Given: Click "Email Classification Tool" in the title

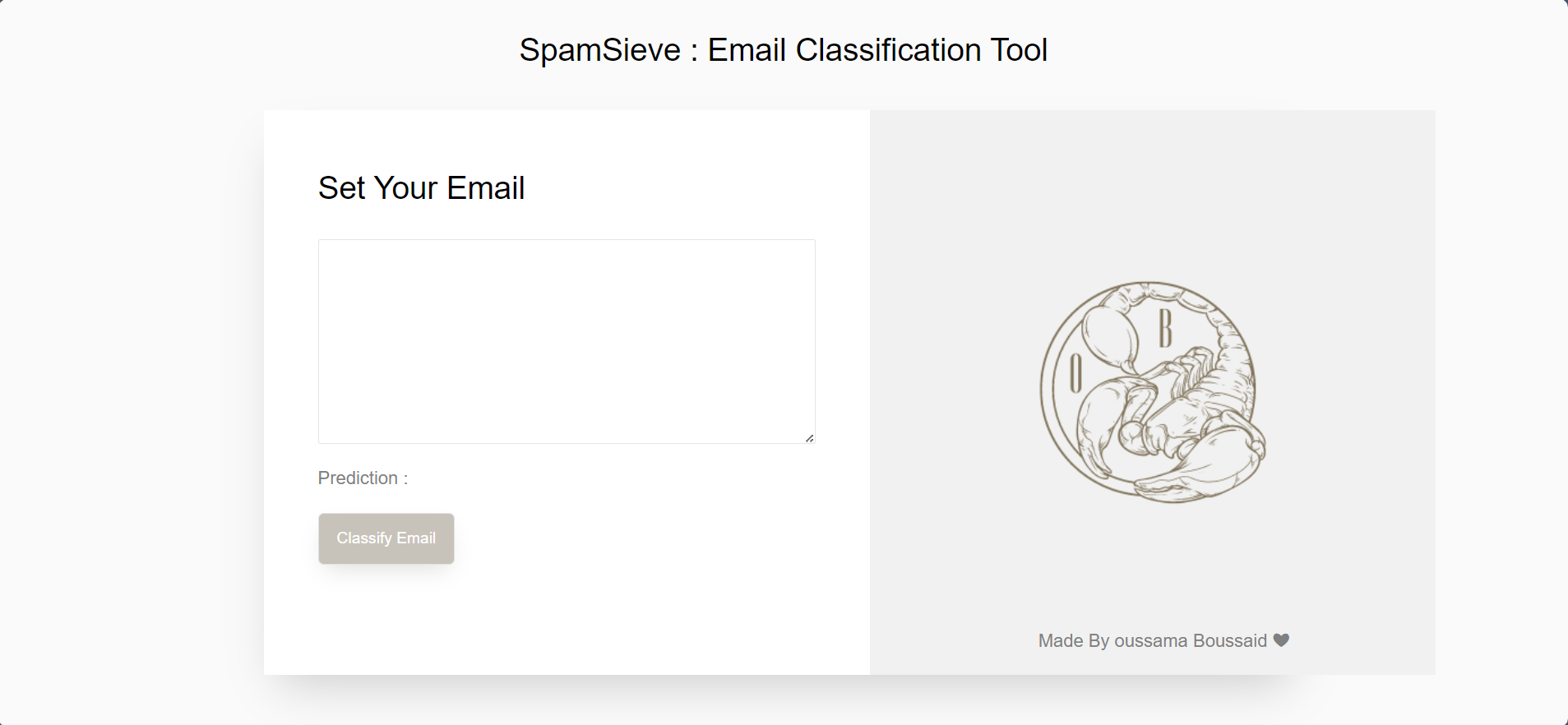Looking at the screenshot, I should 877,50.
